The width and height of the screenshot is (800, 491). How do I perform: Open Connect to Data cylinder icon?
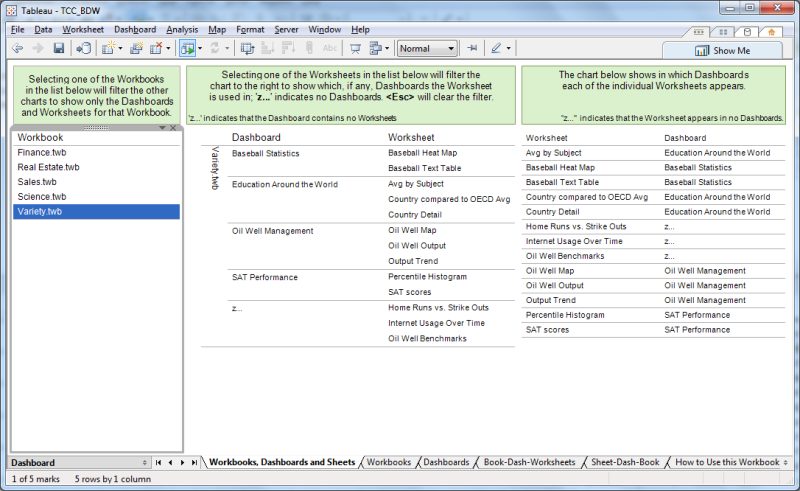(84, 48)
